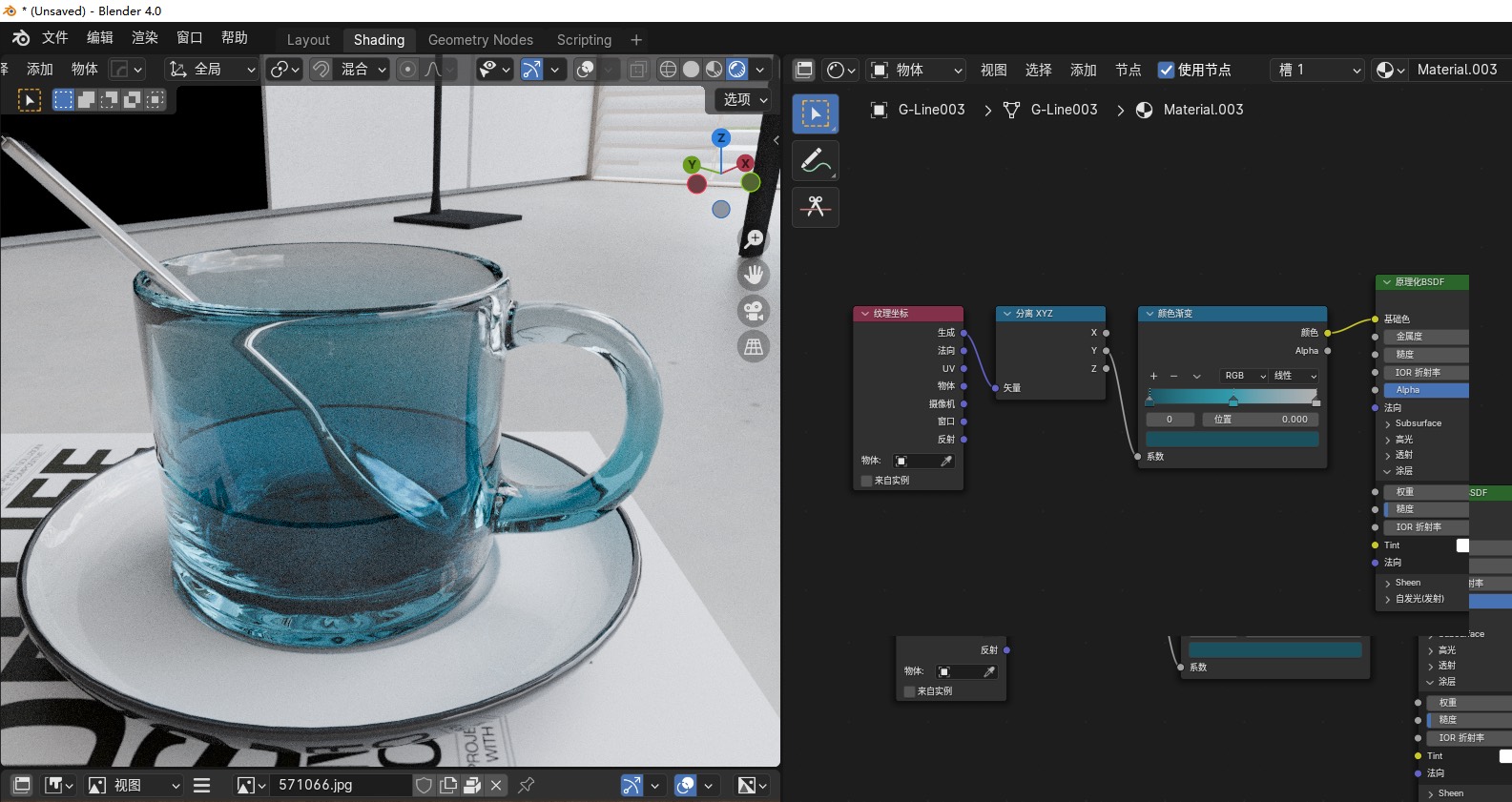Unlink 571066.jpg using the X icon
This screenshot has height=802, width=1512.
click(x=496, y=785)
